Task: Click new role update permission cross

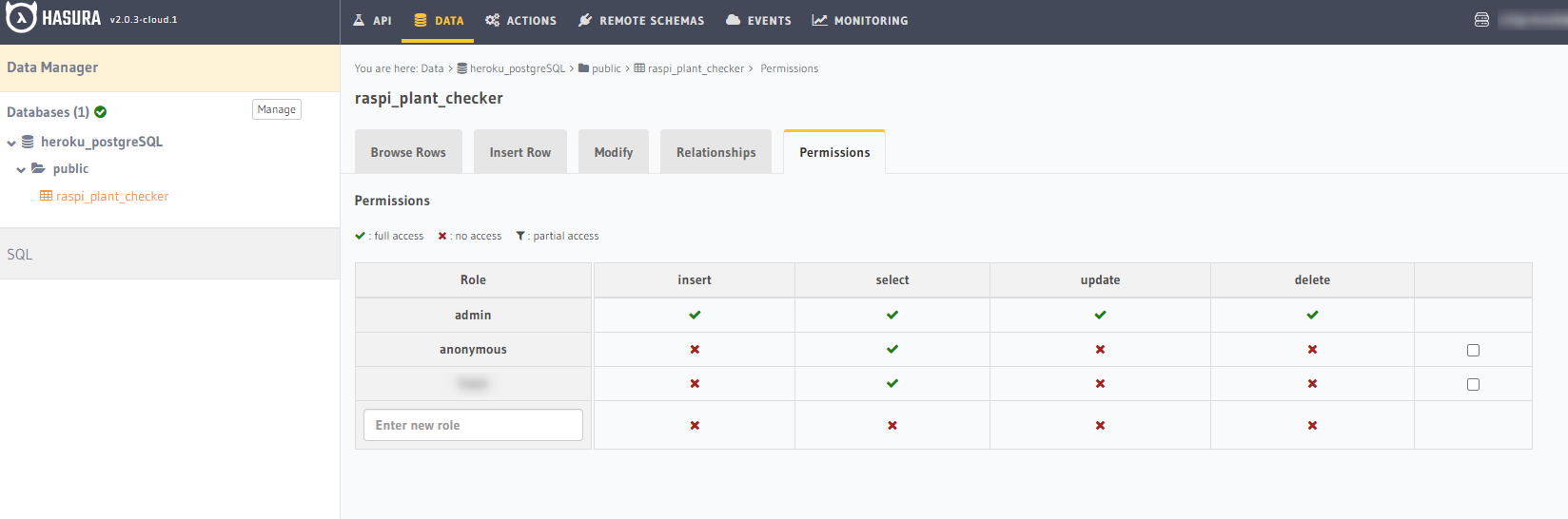Action: (1100, 425)
